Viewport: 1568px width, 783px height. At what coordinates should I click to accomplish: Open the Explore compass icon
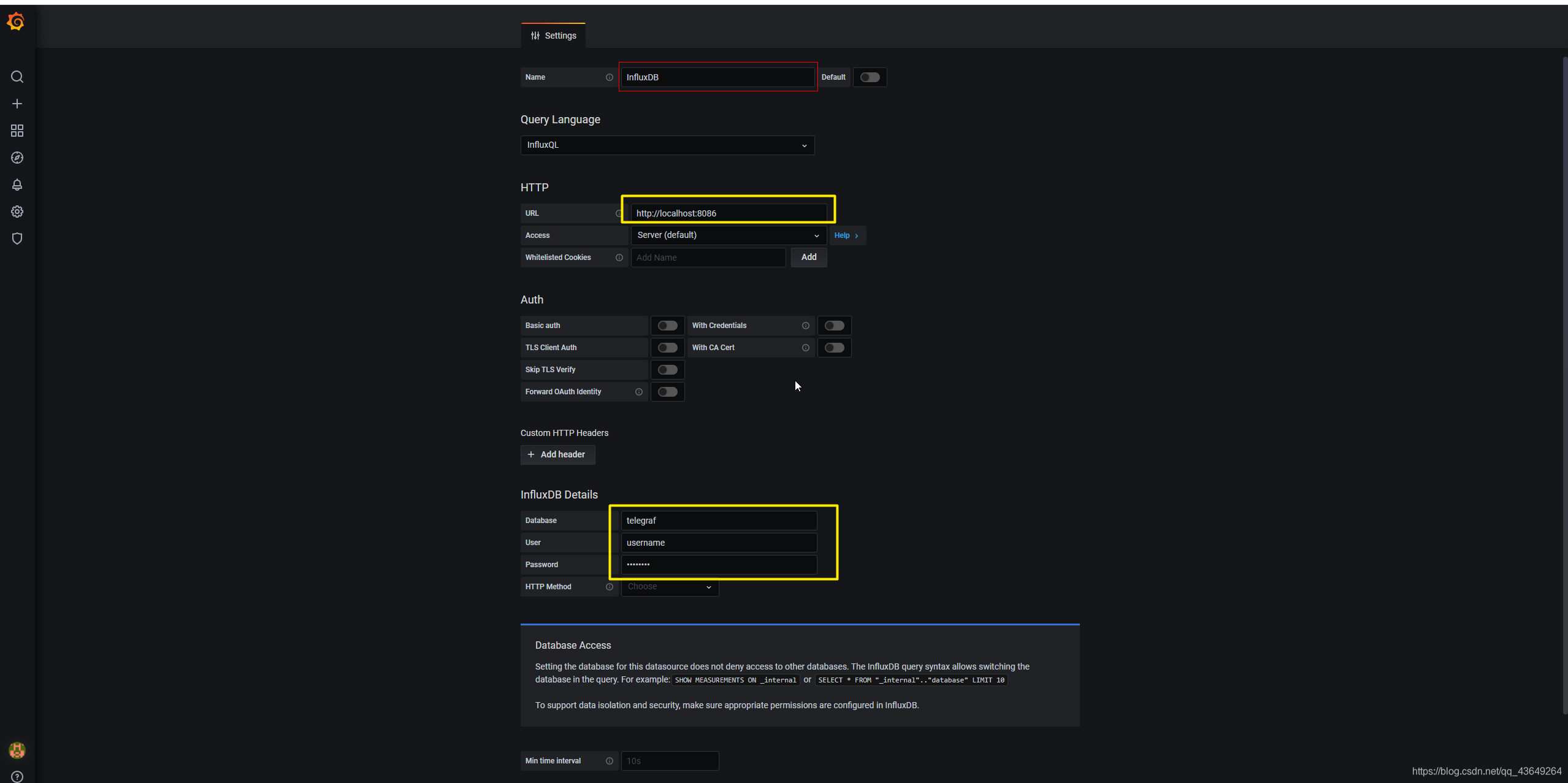[17, 158]
